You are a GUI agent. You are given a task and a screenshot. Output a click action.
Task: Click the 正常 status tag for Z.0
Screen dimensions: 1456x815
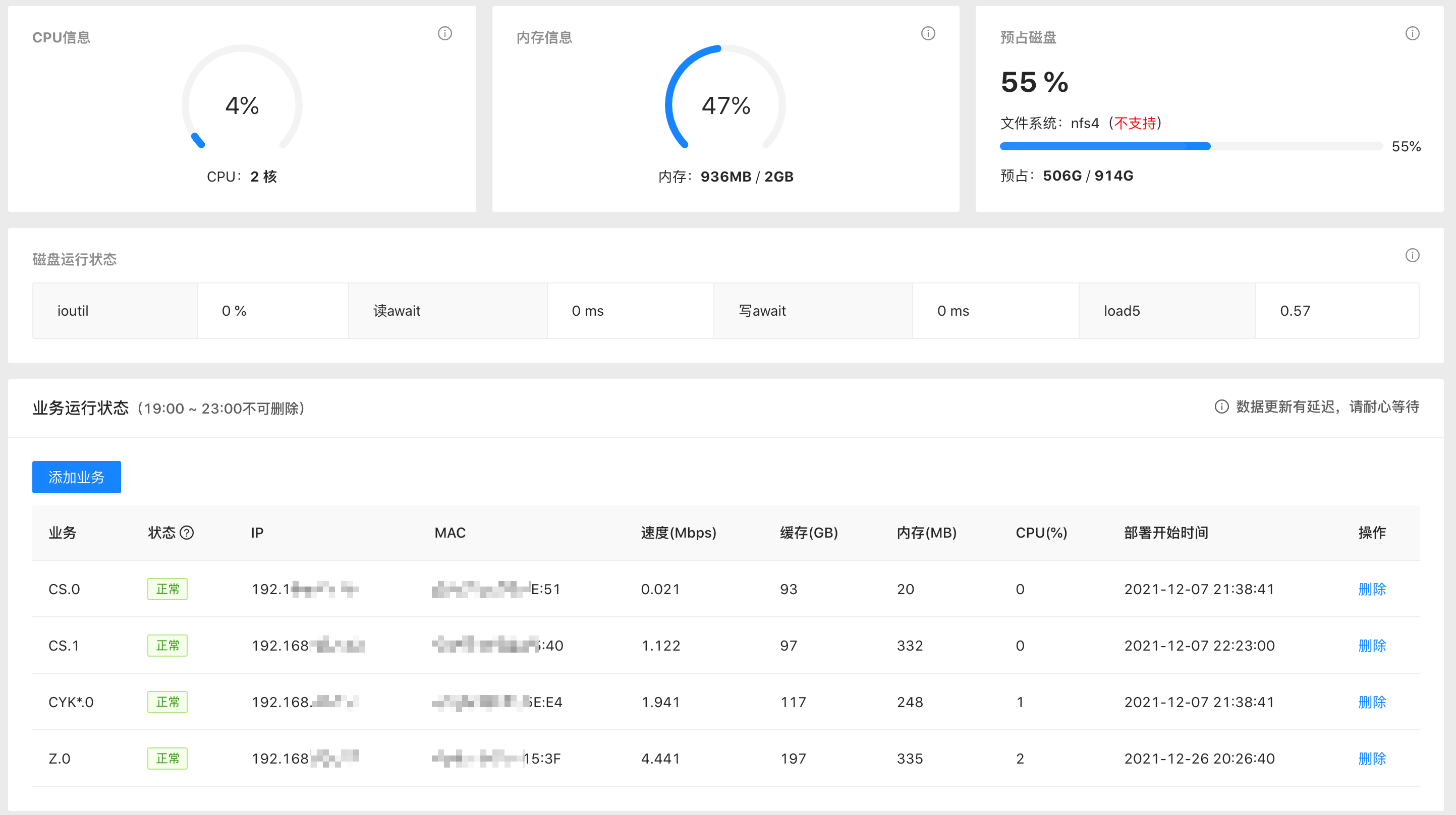(x=167, y=759)
